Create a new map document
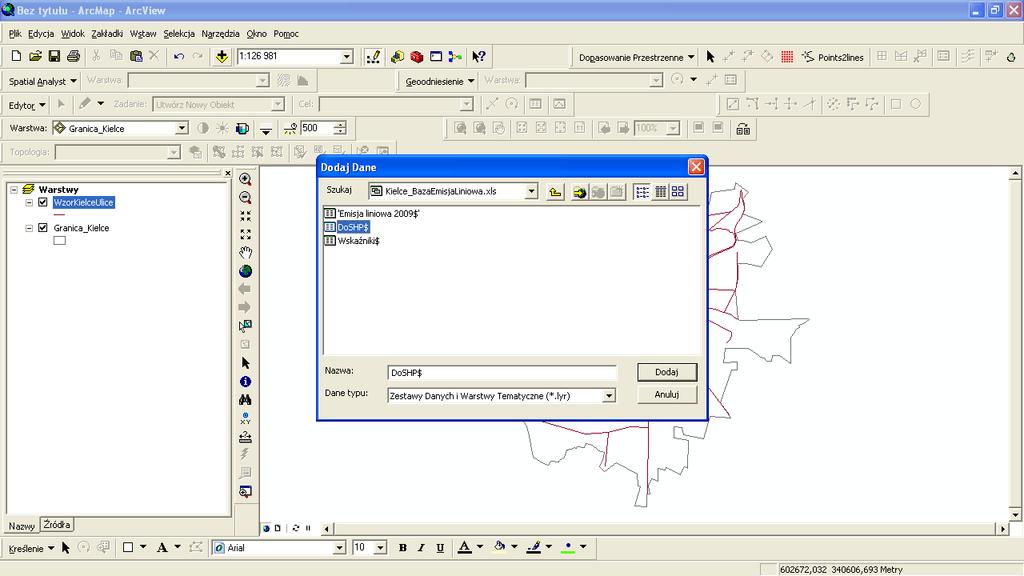Image resolution: width=1024 pixels, height=576 pixels. [16, 57]
